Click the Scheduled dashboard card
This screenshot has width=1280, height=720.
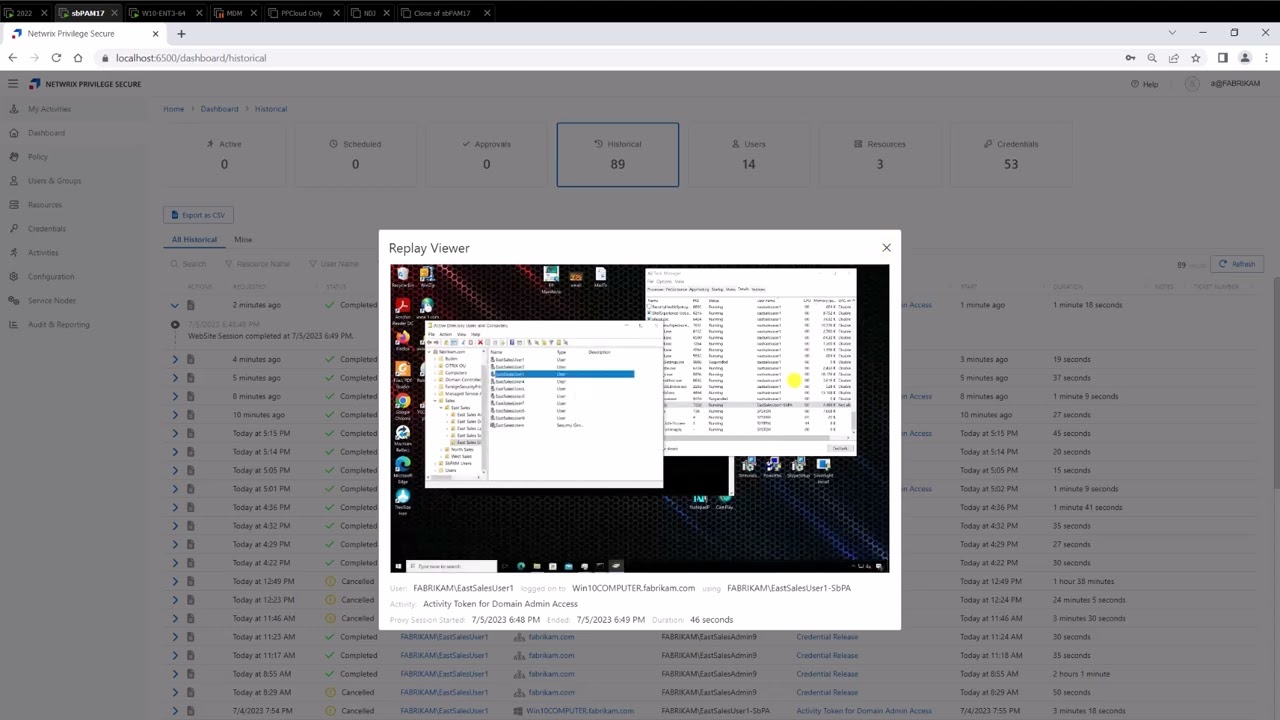coord(355,155)
